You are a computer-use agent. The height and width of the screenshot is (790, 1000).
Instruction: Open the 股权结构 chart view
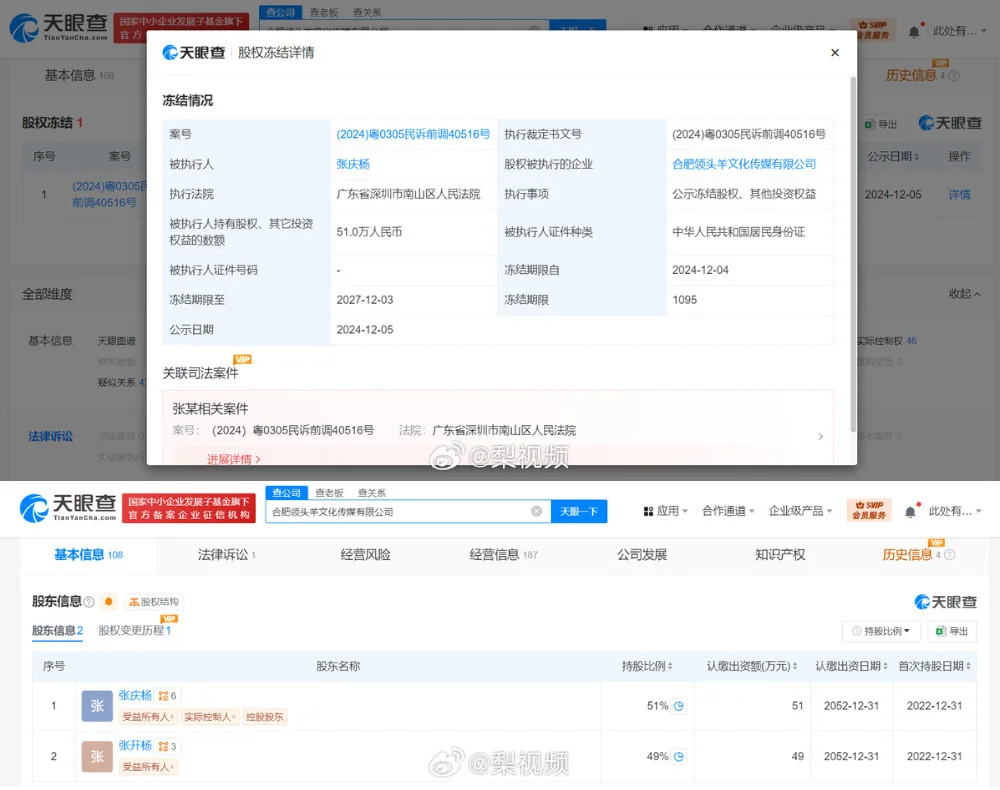coord(154,602)
